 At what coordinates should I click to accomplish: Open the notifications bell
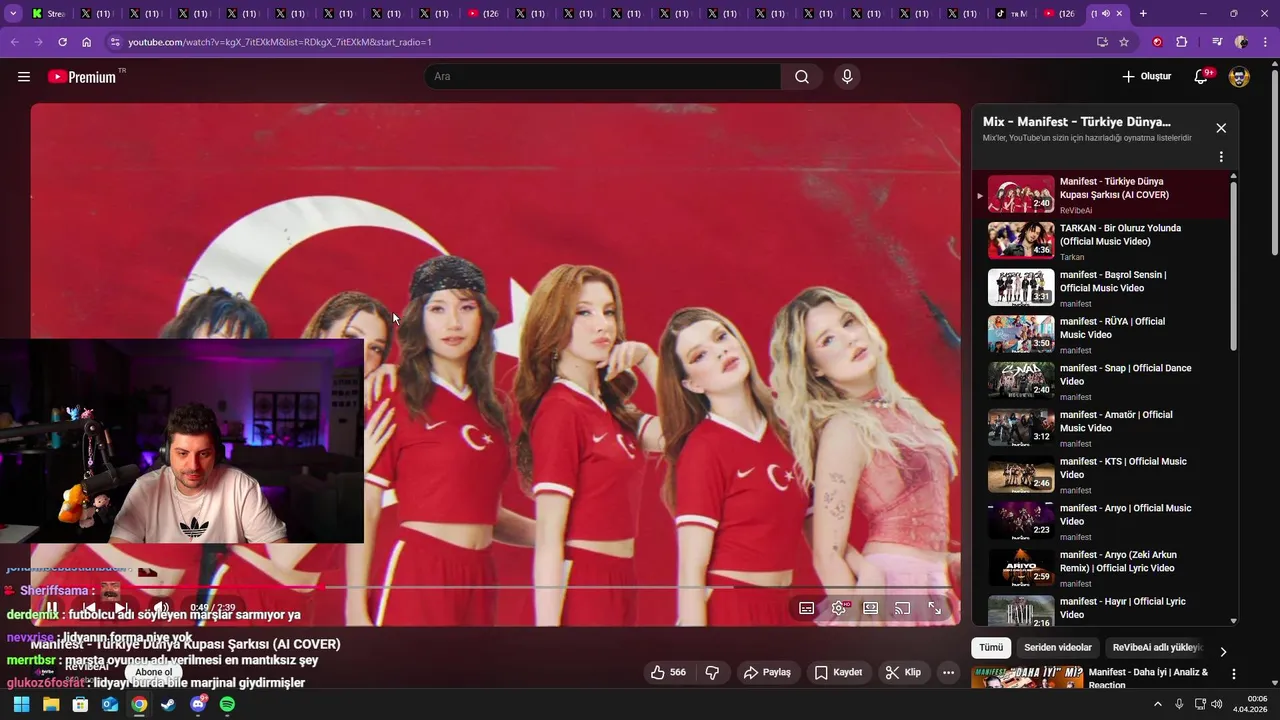coord(1202,77)
